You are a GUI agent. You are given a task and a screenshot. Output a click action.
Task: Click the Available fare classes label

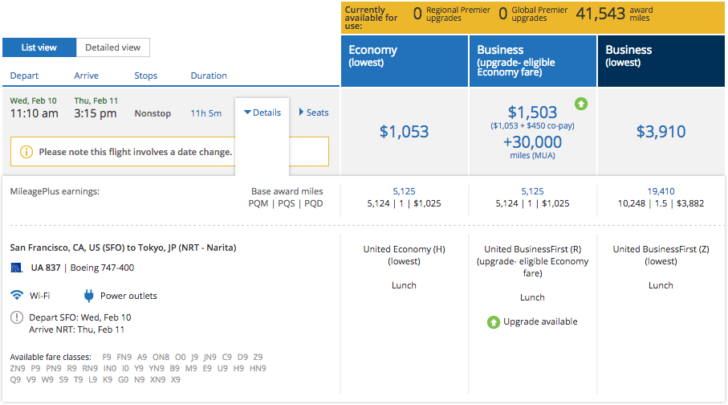coord(51,357)
